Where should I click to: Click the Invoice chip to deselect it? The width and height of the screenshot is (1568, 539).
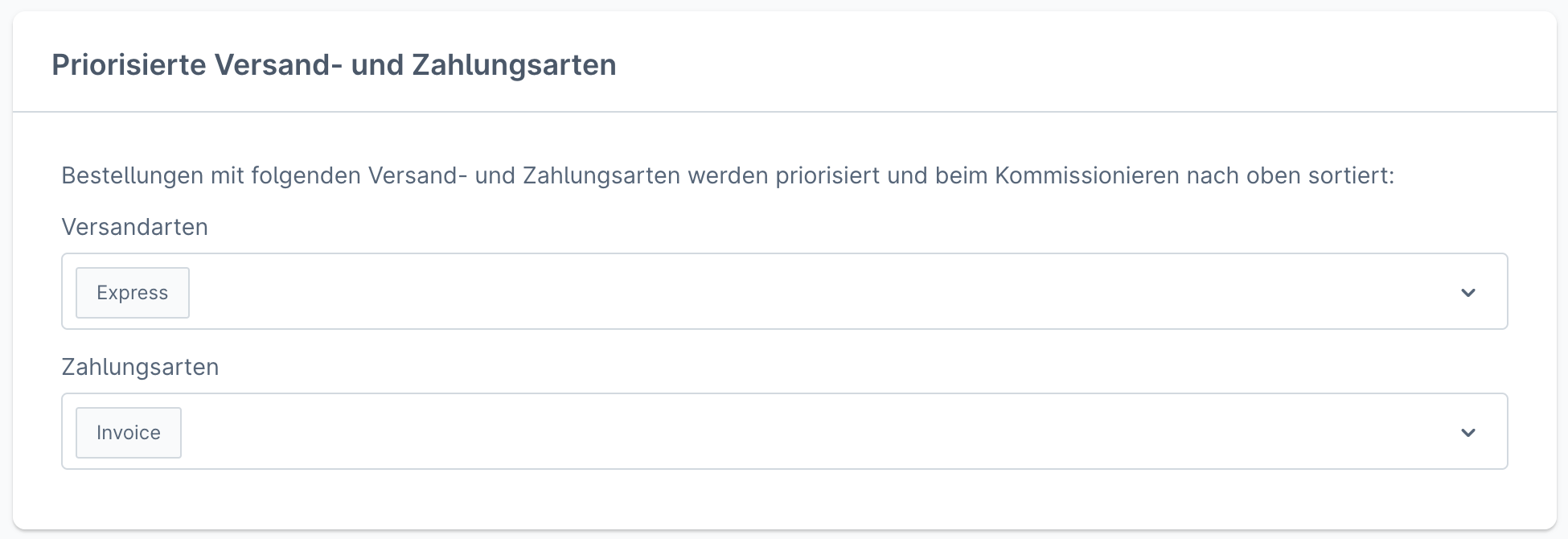[x=128, y=432]
